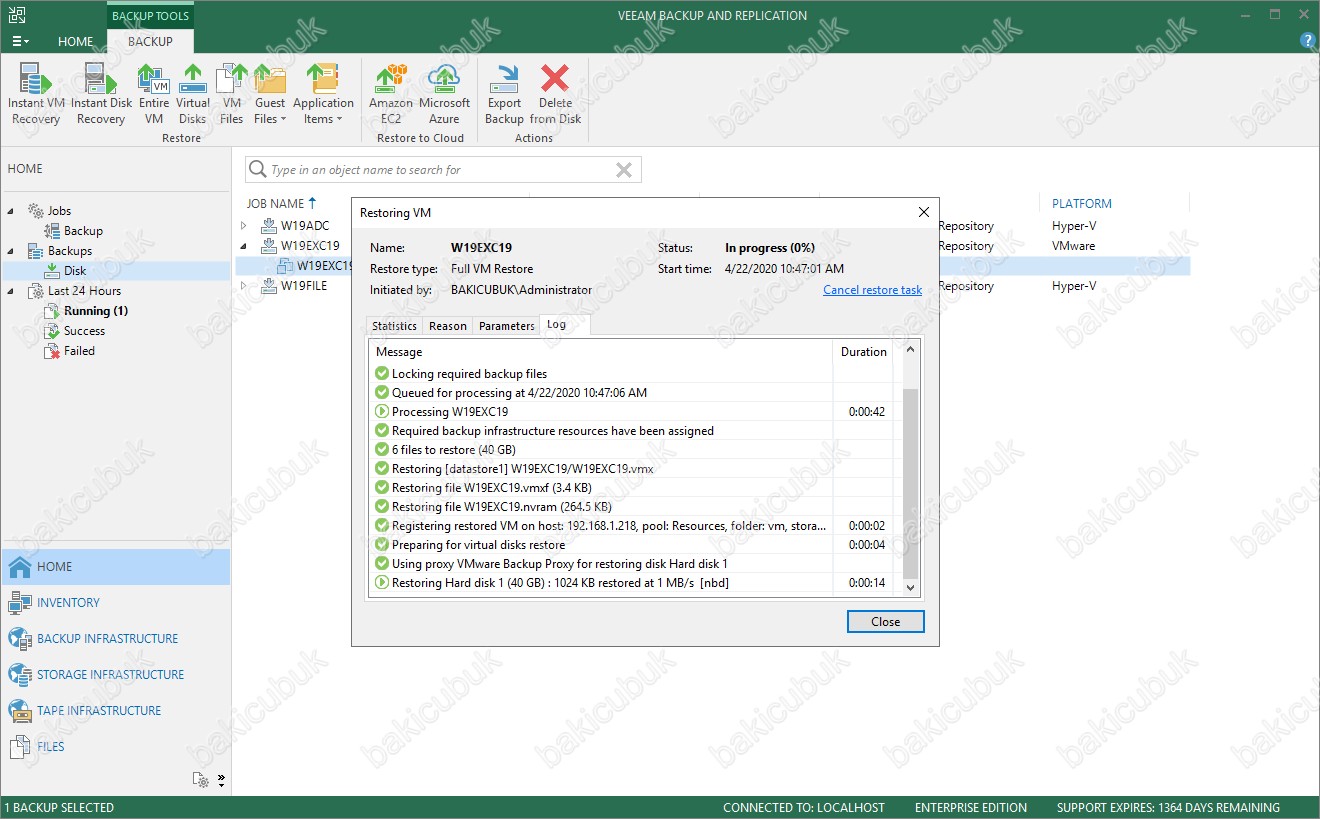Close the Restoring VM dialog with X
The width and height of the screenshot is (1320, 819).
[924, 212]
